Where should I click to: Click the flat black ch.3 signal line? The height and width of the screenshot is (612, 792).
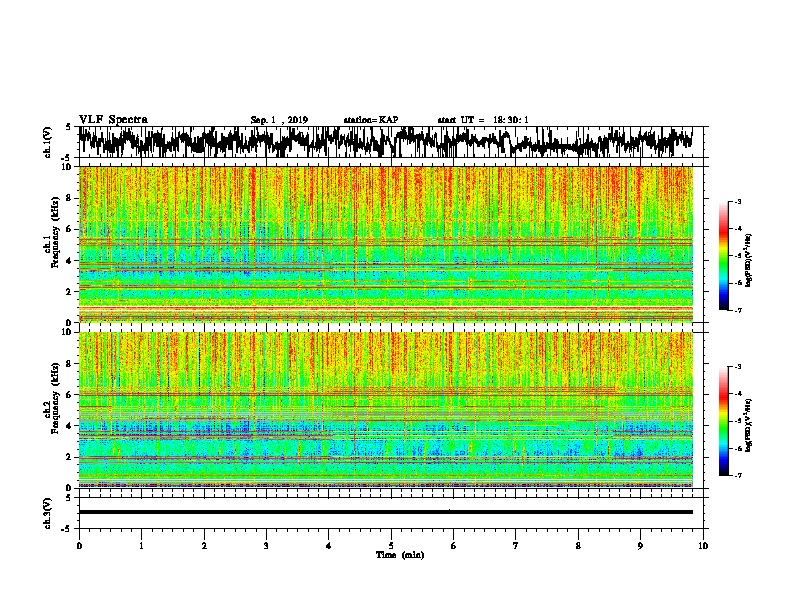[x=385, y=512]
